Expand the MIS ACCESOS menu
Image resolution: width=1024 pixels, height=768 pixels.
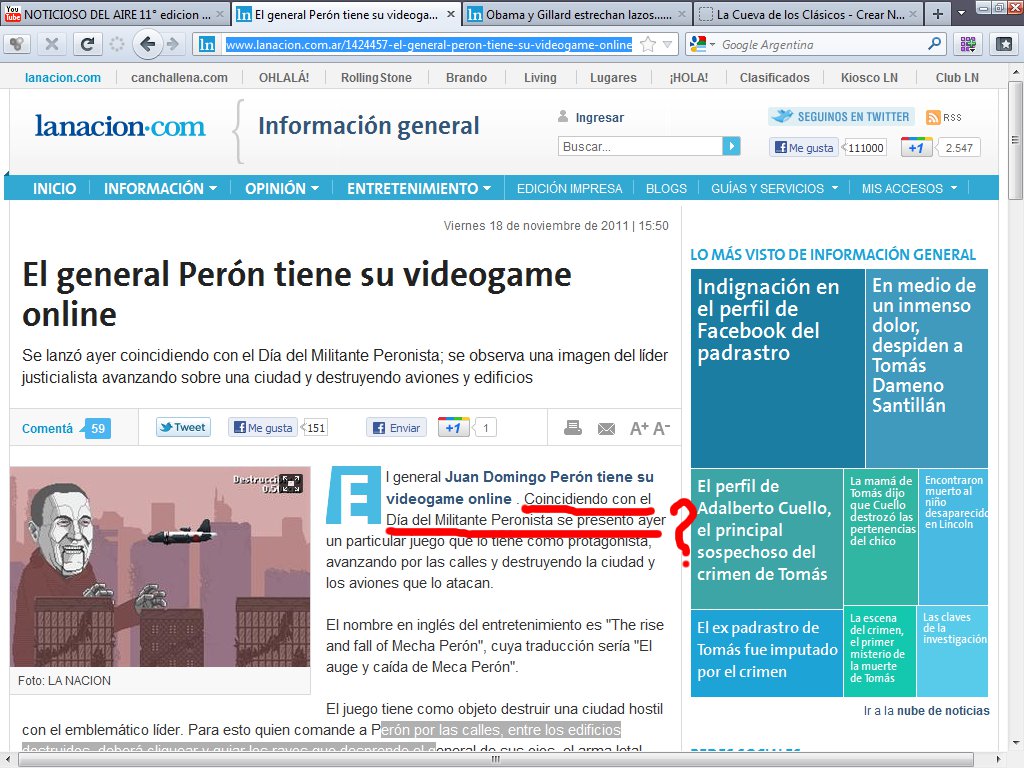pos(909,188)
